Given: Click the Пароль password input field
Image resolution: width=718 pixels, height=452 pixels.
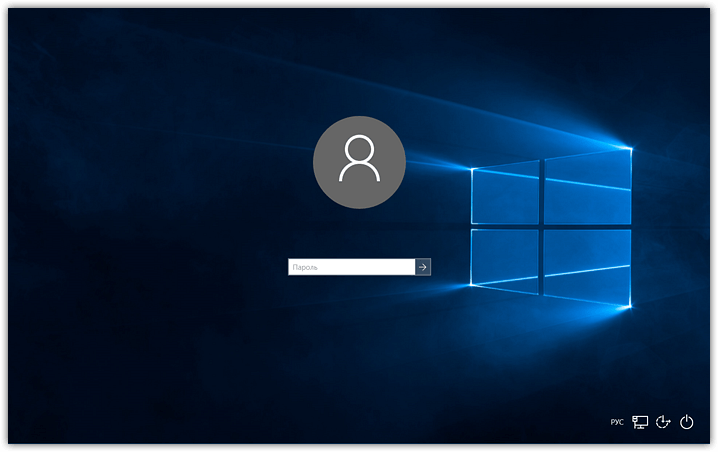Looking at the screenshot, I should [x=351, y=267].
